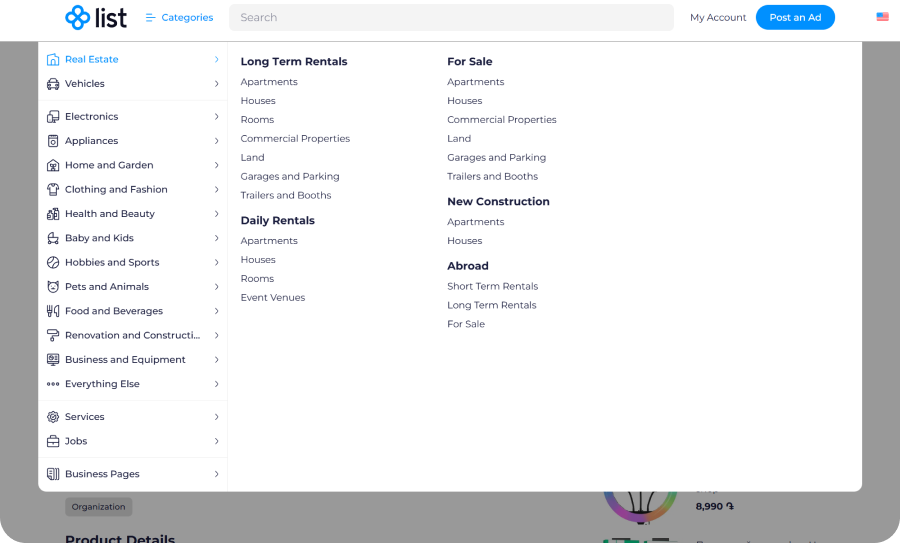
Task: Open Trailers and Booths under For Sale
Action: tap(492, 177)
